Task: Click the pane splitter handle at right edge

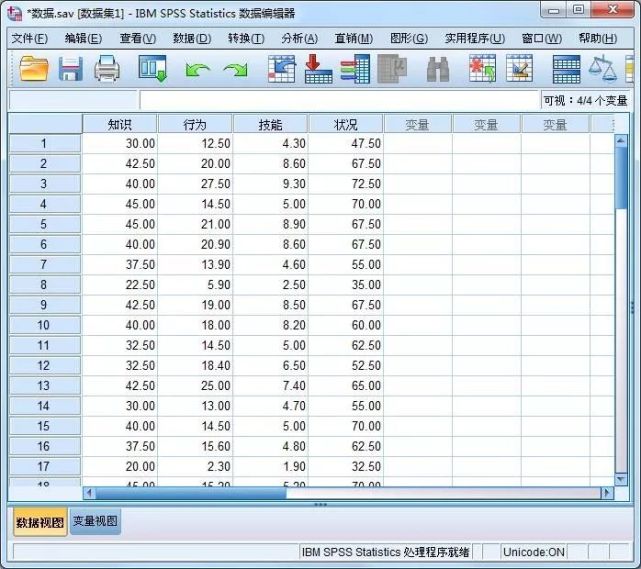Action: click(632, 307)
